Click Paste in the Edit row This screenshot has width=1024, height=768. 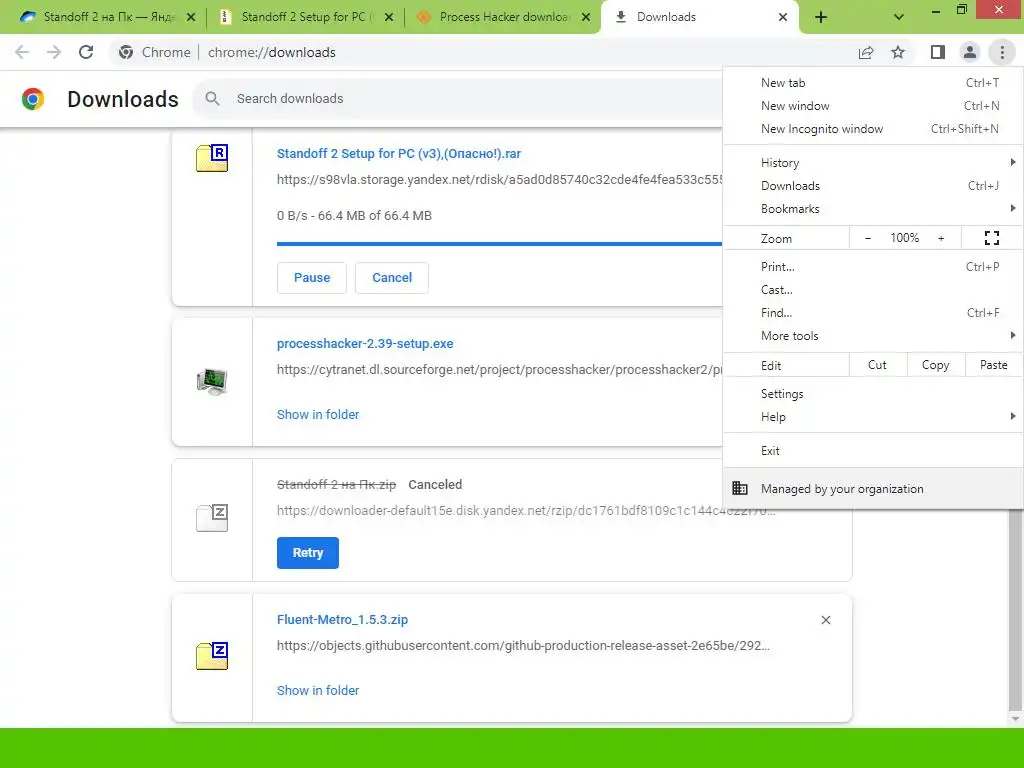993,365
